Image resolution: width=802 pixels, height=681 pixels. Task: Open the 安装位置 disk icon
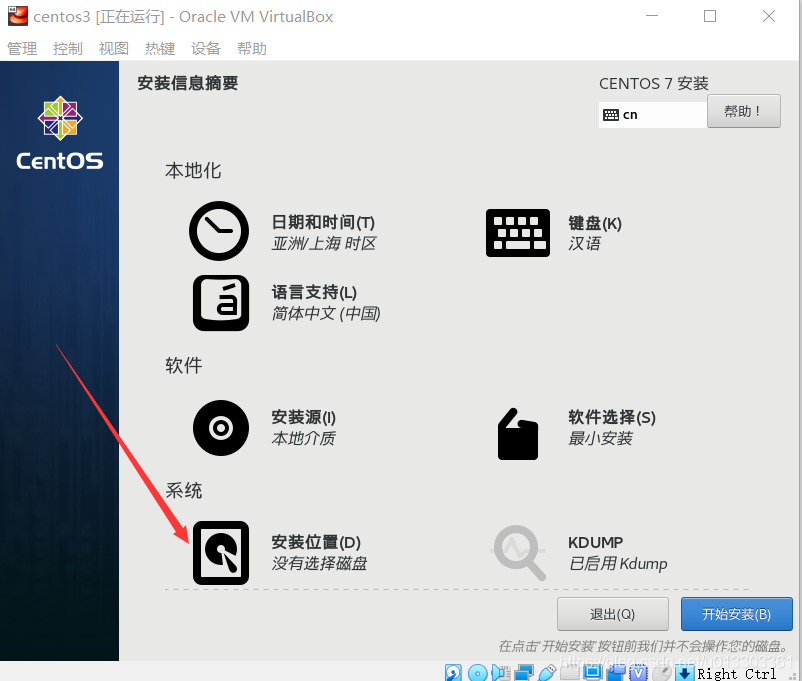pos(220,553)
